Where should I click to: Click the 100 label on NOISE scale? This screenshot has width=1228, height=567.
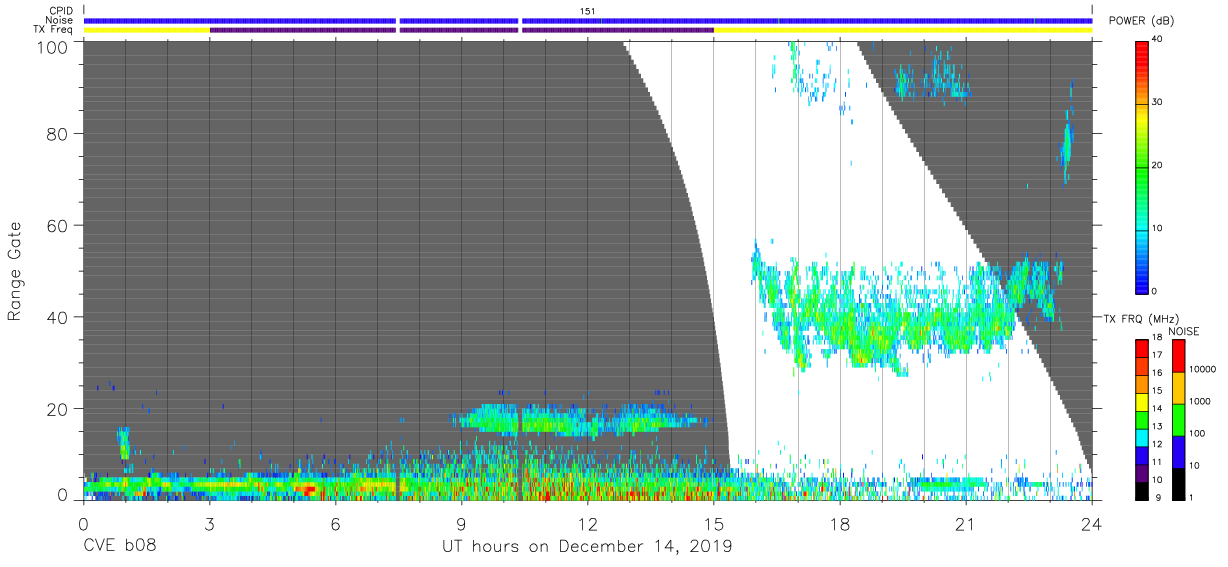pyautogui.click(x=1197, y=434)
